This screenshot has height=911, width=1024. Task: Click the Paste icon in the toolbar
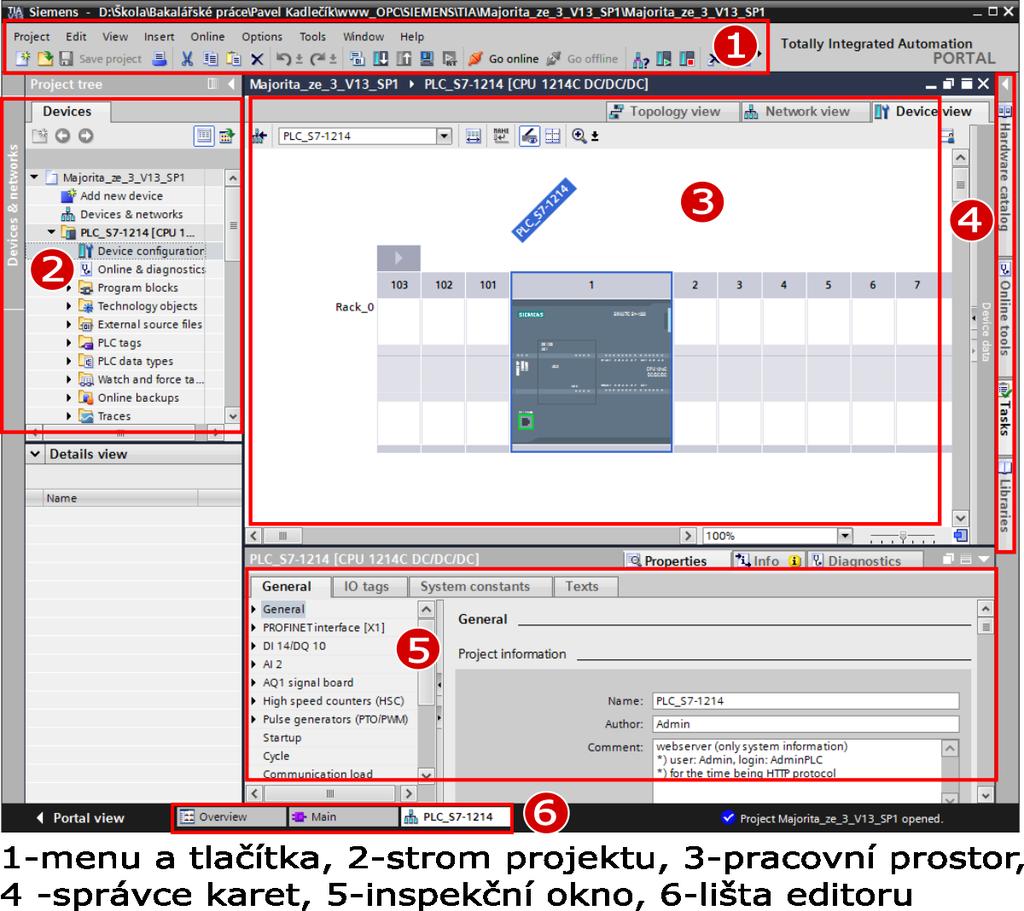[x=233, y=59]
